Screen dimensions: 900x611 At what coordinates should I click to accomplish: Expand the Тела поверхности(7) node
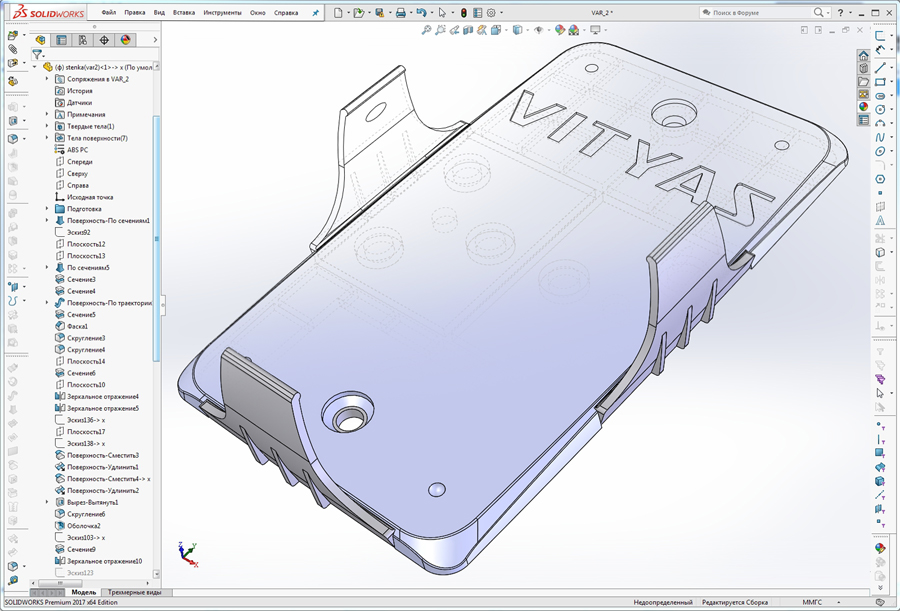pos(47,138)
